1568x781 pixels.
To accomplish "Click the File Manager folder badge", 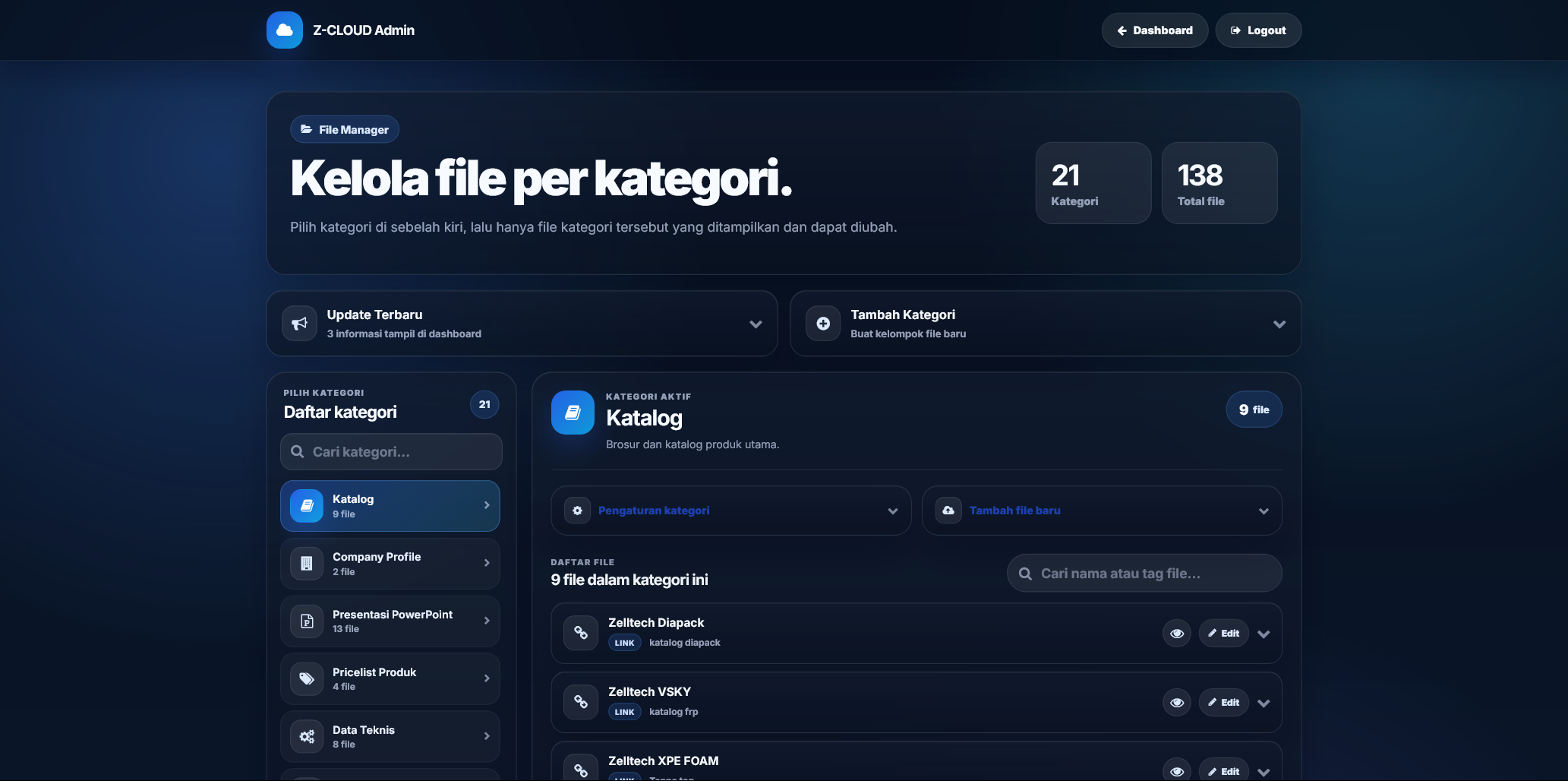I will click(x=345, y=129).
